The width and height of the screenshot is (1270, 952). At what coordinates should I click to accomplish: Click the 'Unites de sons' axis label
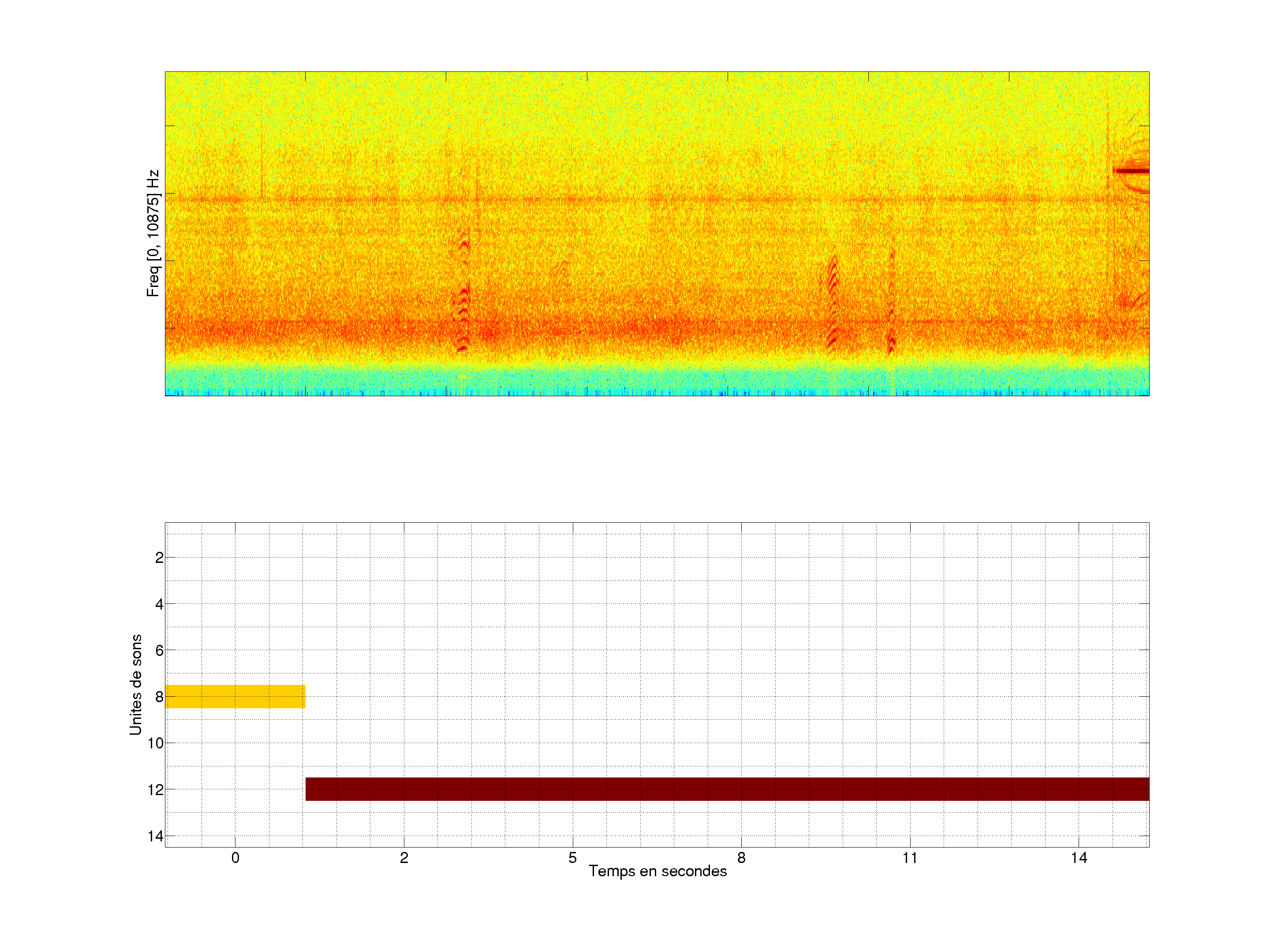pos(135,684)
